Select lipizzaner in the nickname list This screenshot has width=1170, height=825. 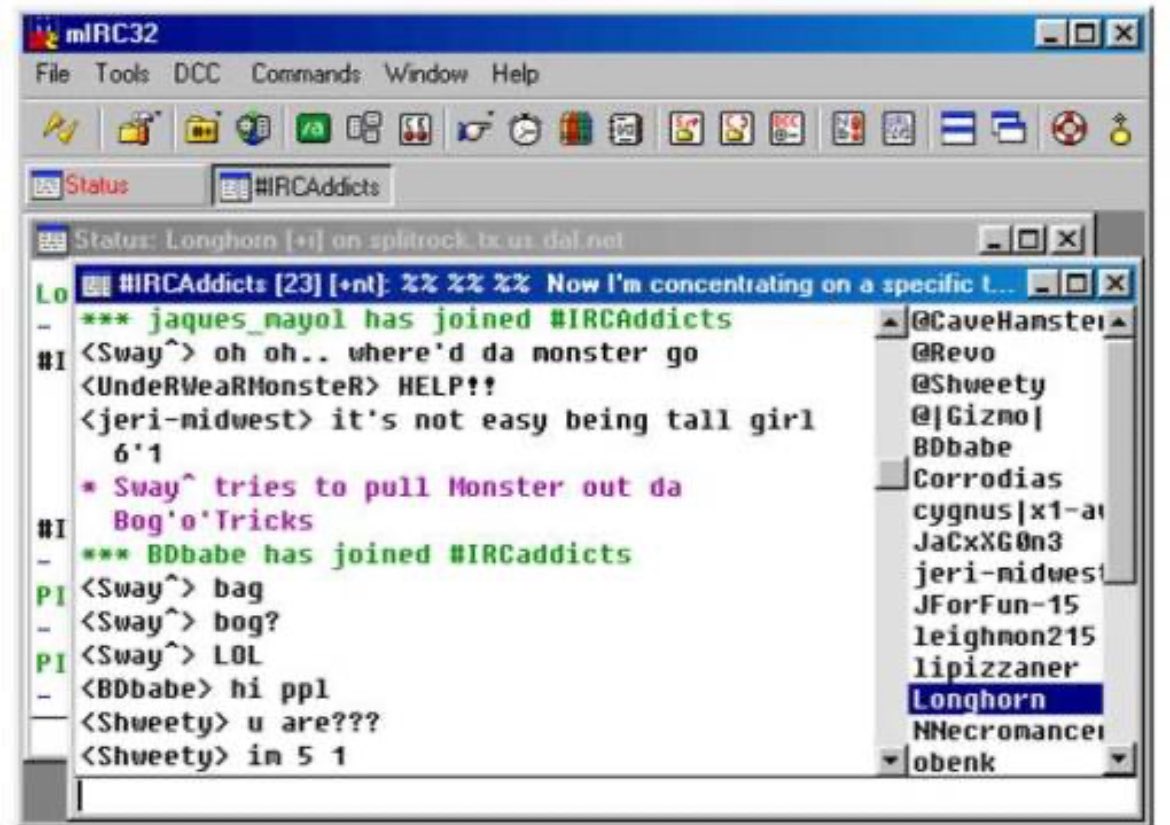pyautogui.click(x=1005, y=668)
